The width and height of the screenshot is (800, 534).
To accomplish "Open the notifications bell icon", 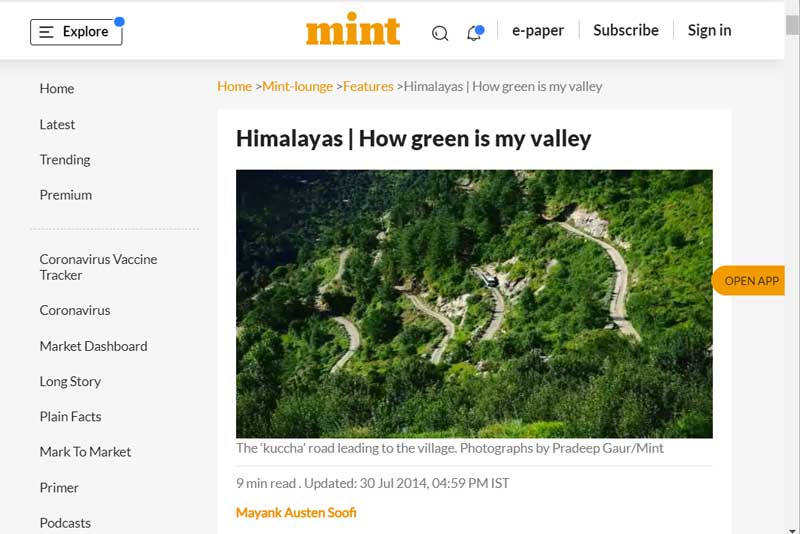I will [474, 33].
